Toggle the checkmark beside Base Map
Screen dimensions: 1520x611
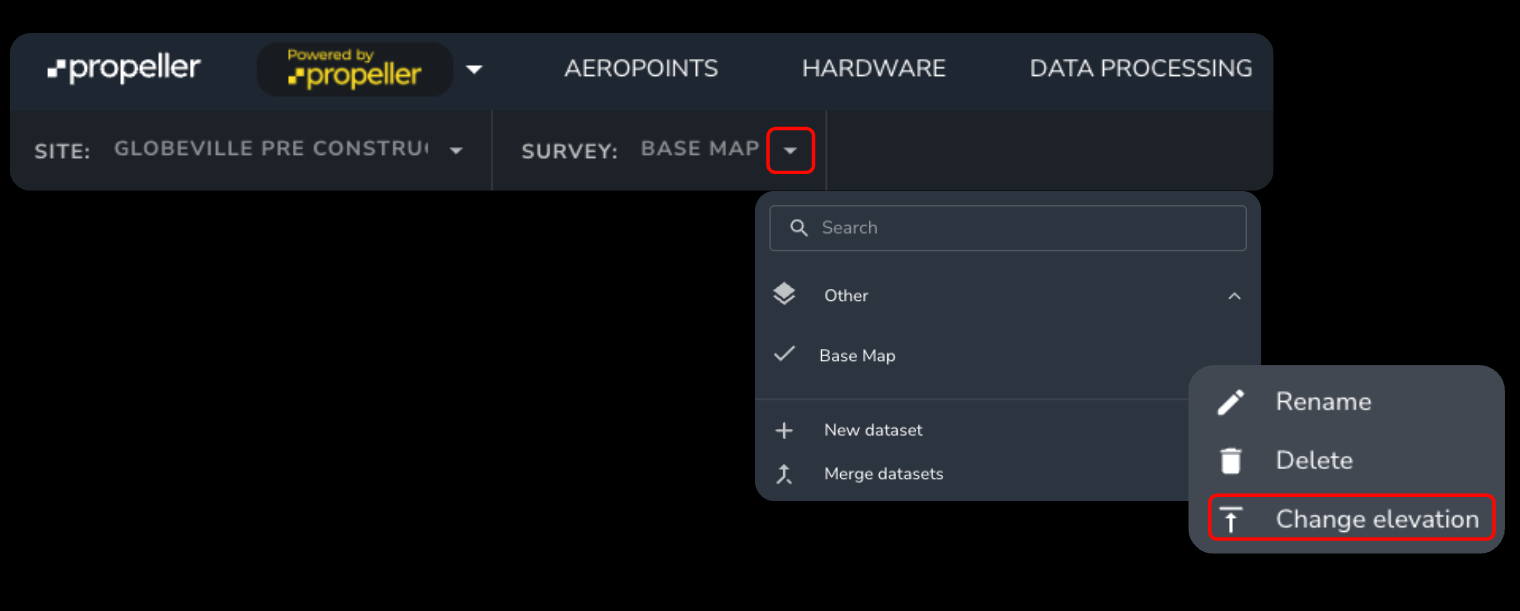(785, 354)
